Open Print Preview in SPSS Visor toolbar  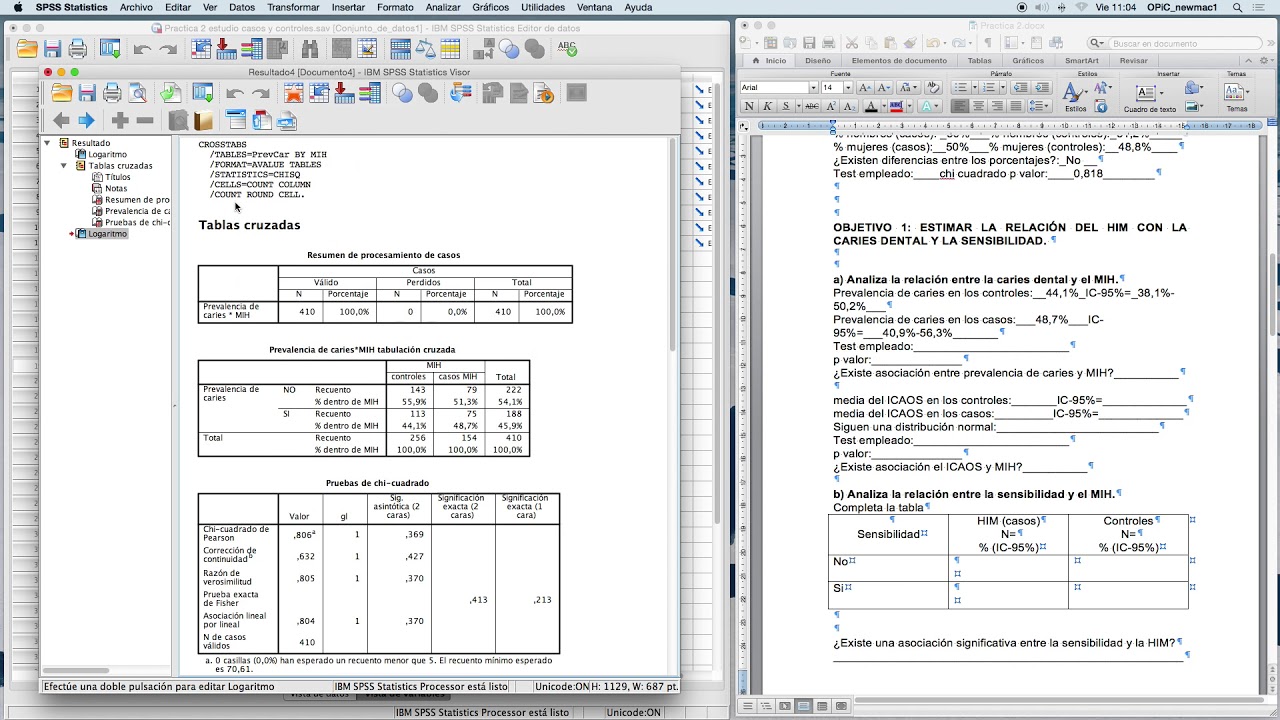pyautogui.click(x=137, y=93)
